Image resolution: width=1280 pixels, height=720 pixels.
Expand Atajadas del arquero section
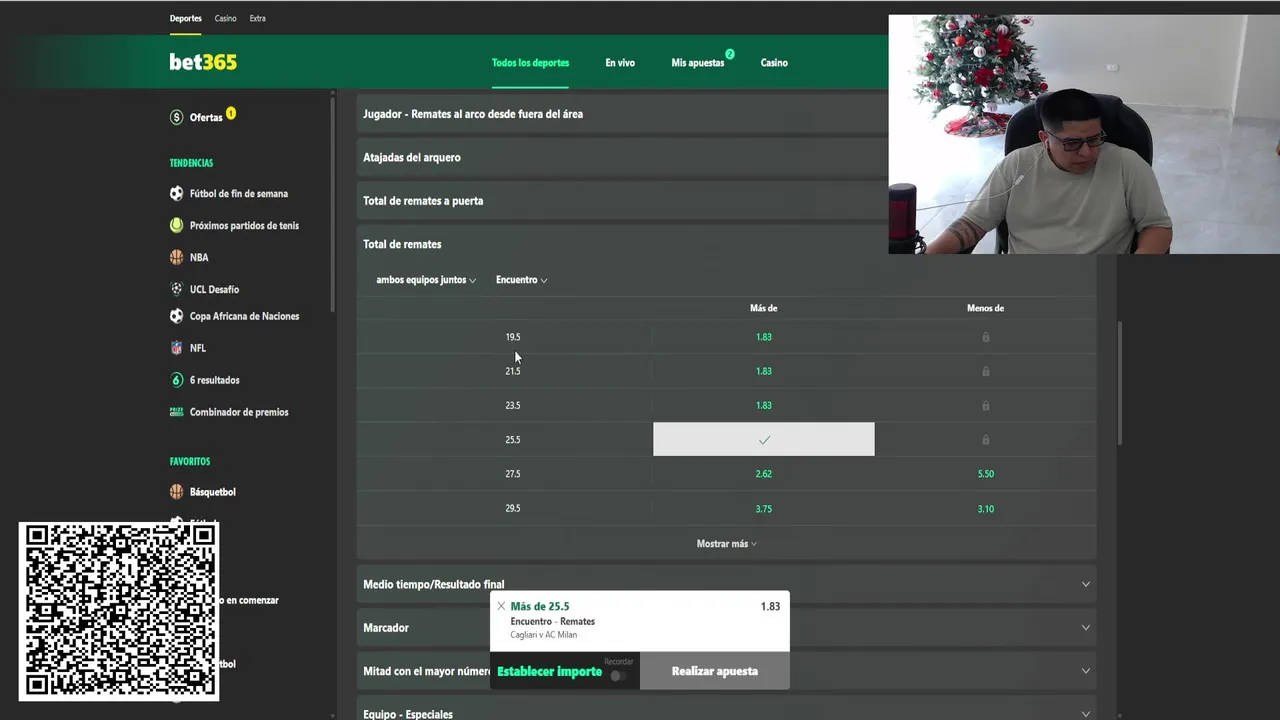pos(622,157)
